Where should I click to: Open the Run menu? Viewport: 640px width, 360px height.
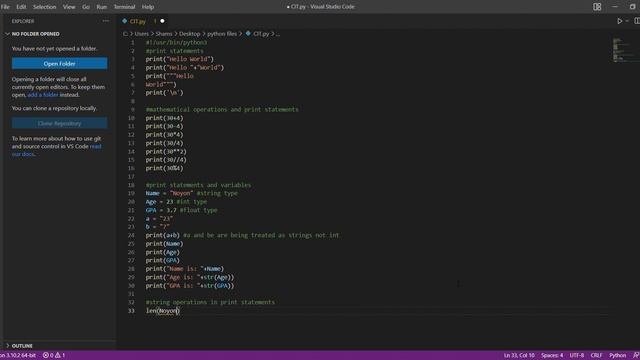point(102,7)
